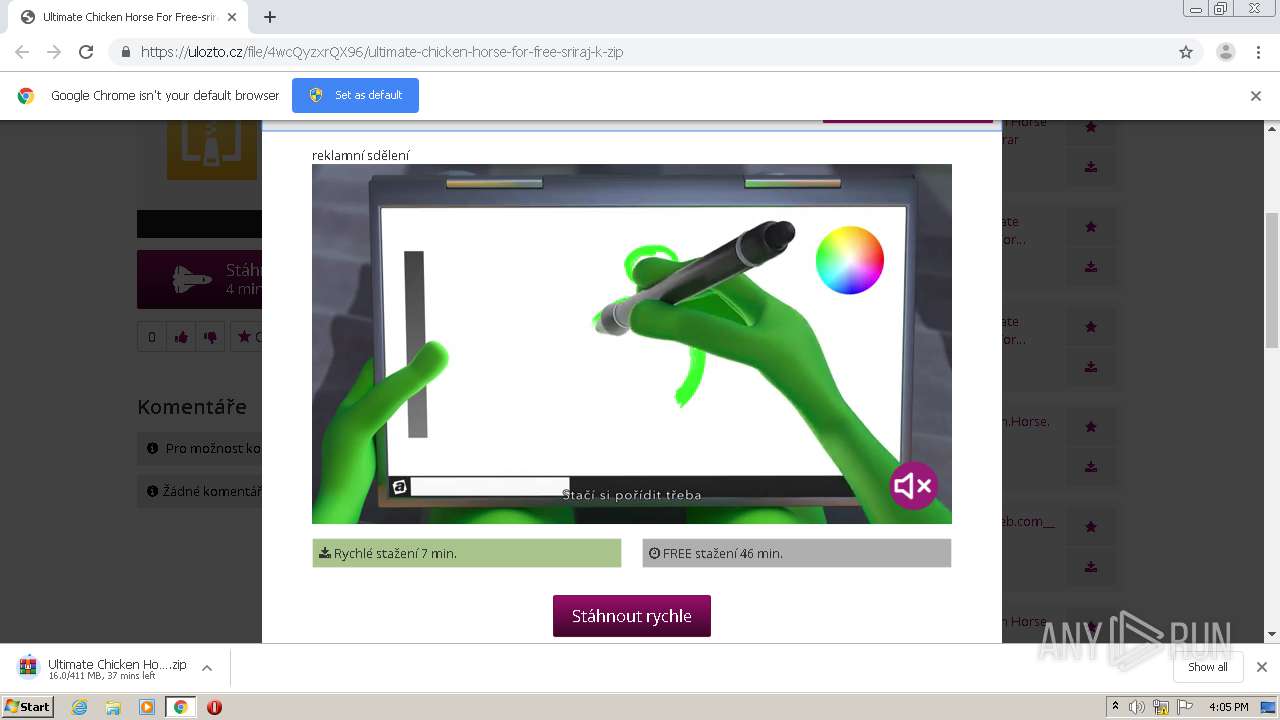
Task: Click the red Opera-style taskbar icon
Action: (214, 707)
